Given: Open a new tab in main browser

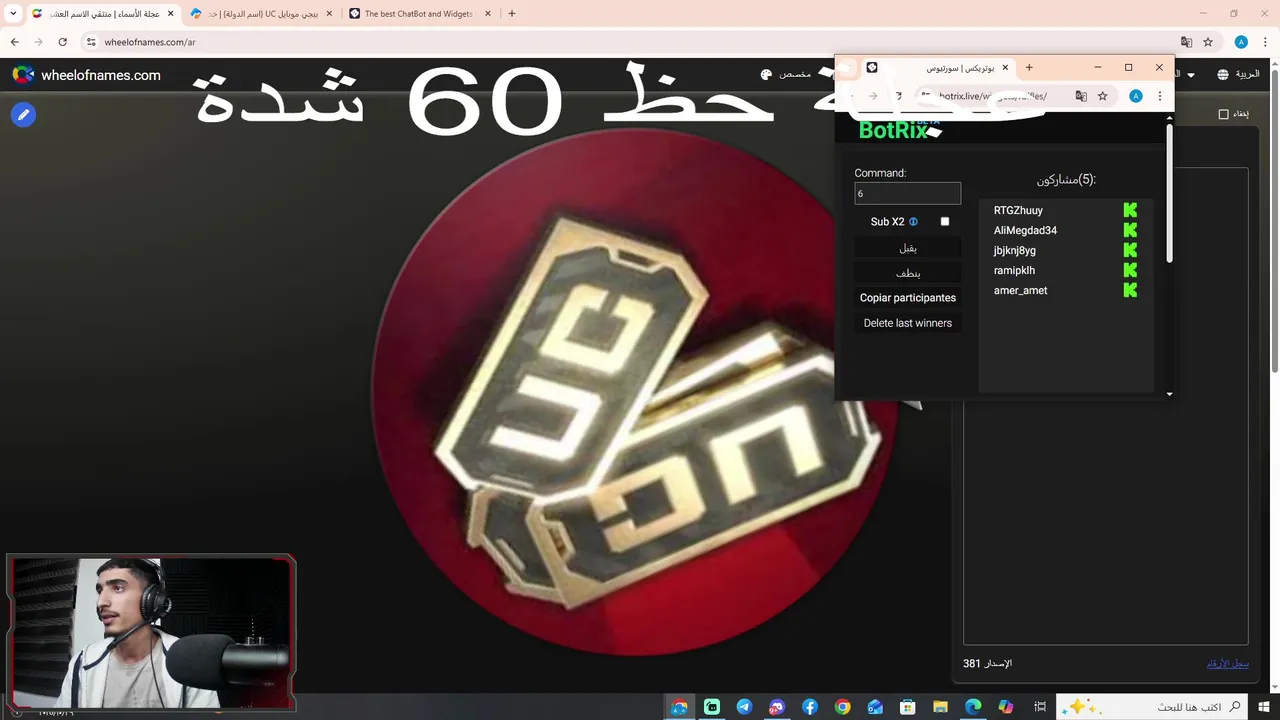Looking at the screenshot, I should click(x=512, y=14).
